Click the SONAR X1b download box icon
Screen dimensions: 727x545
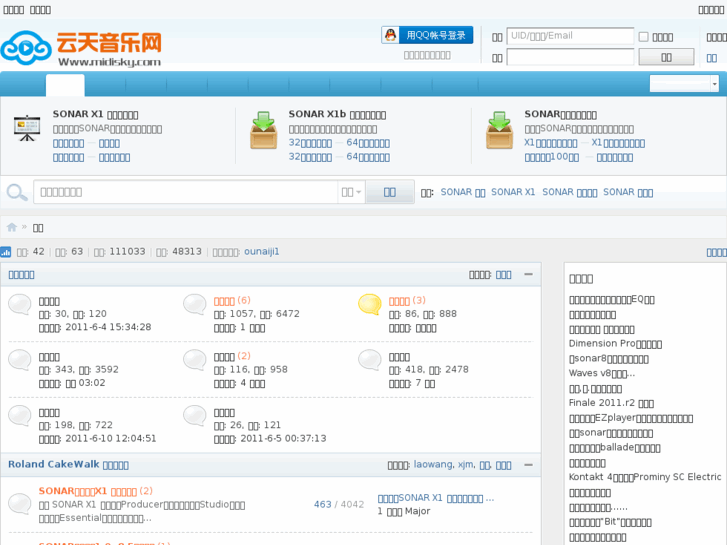[263, 130]
